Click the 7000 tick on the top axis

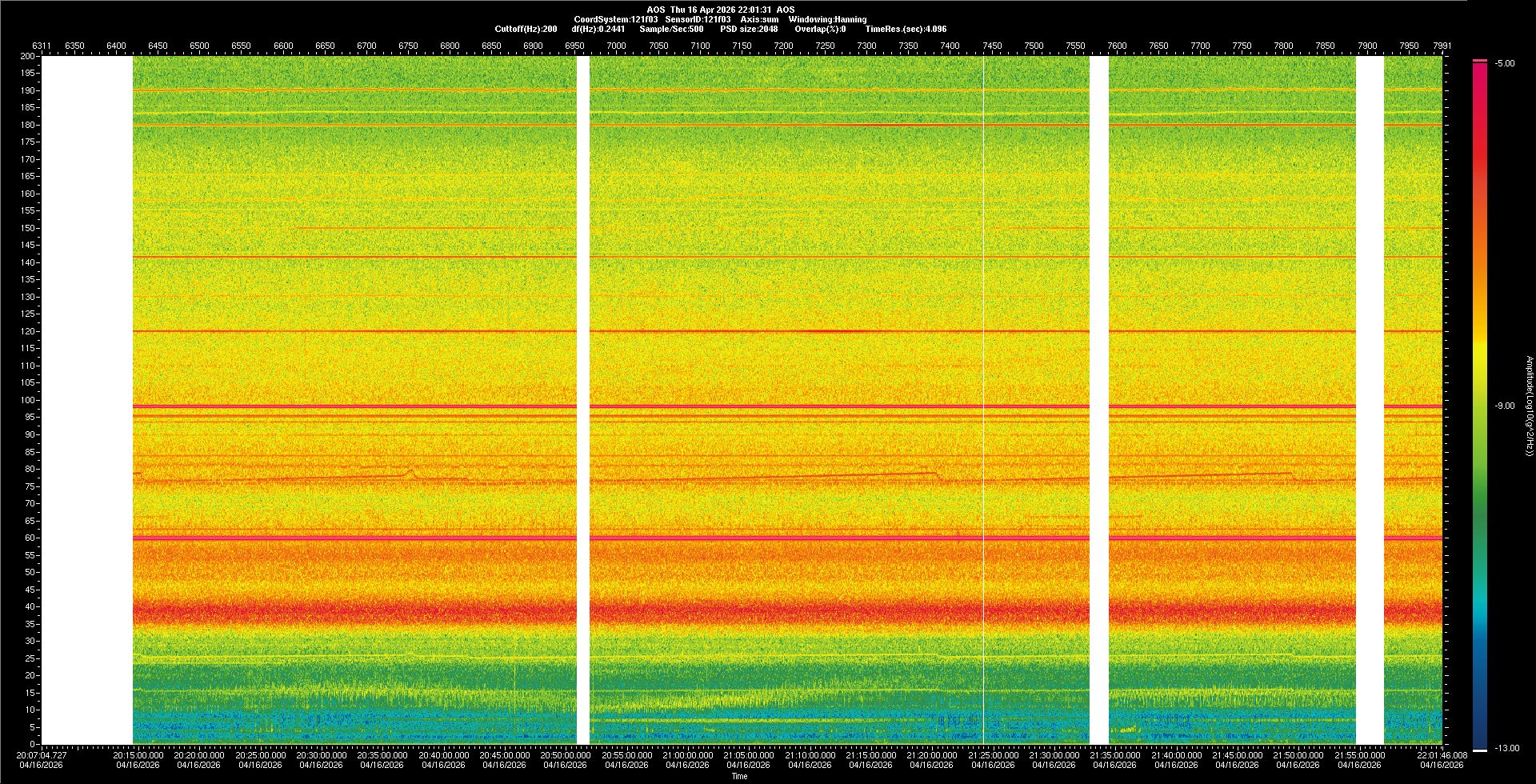click(616, 46)
